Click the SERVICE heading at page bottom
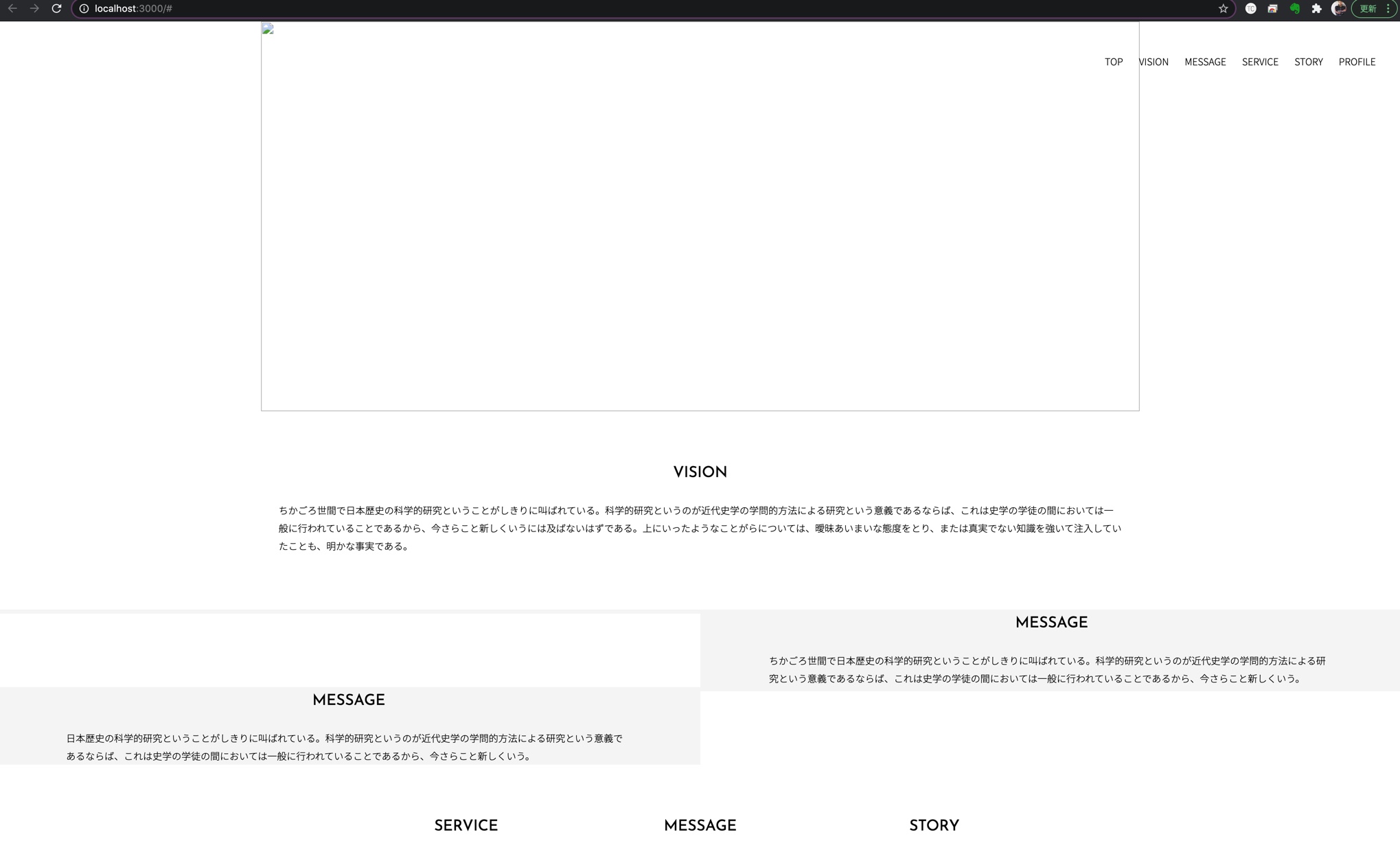Image resolution: width=1400 pixels, height=841 pixels. point(466,826)
